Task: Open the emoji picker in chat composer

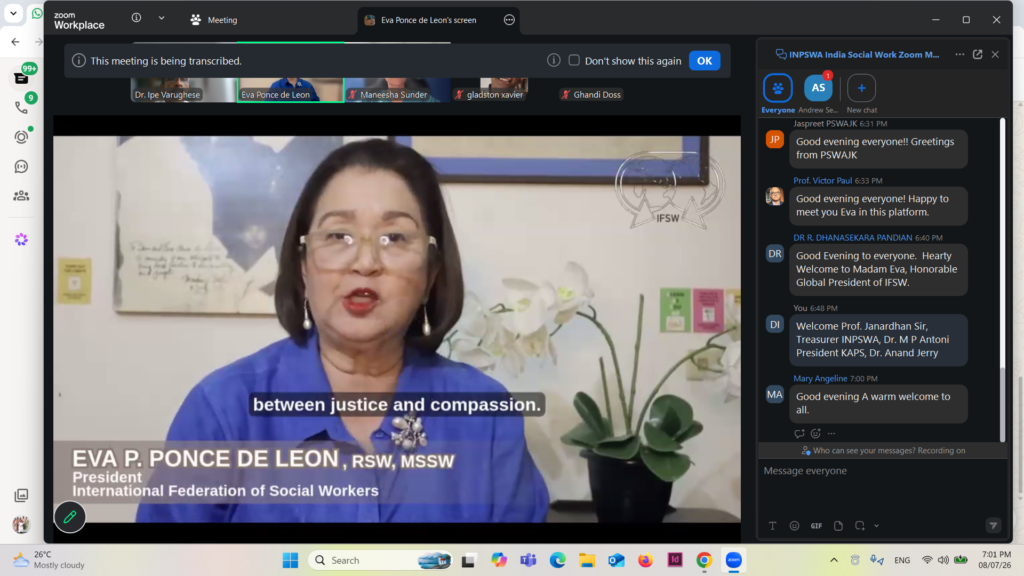Action: (x=794, y=526)
